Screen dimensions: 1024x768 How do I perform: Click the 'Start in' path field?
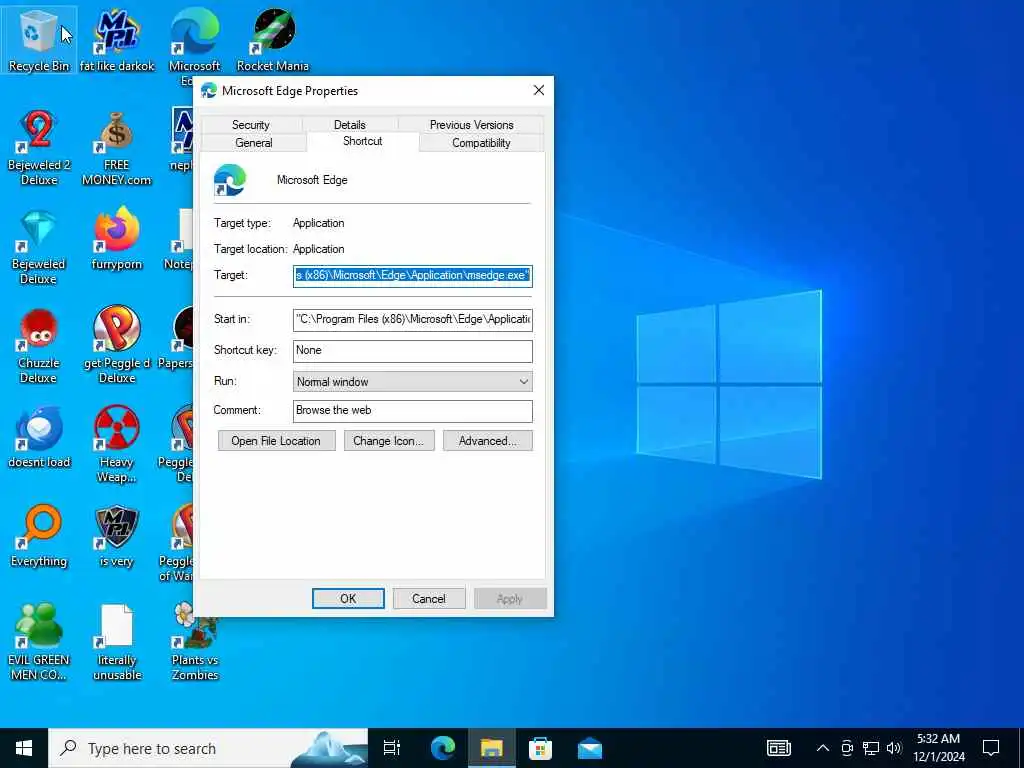[x=413, y=319]
